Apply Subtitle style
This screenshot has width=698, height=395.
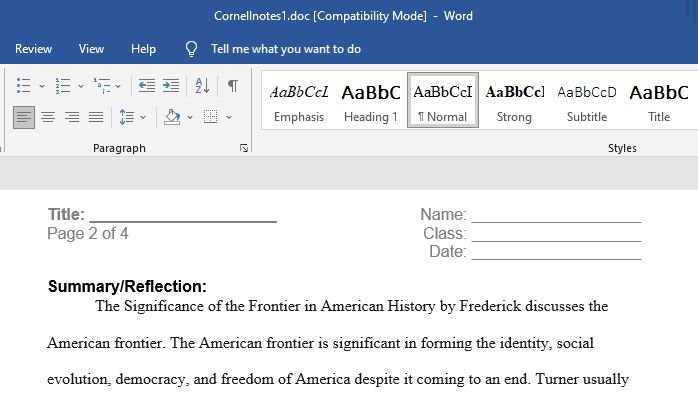587,100
